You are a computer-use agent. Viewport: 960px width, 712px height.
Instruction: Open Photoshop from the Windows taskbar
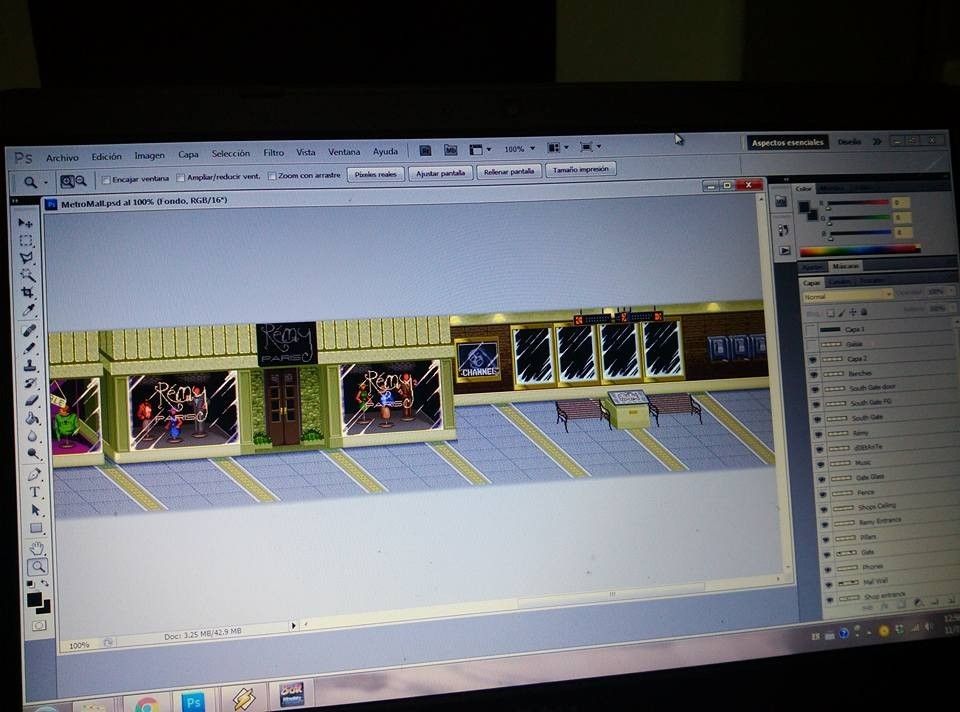tap(193, 702)
